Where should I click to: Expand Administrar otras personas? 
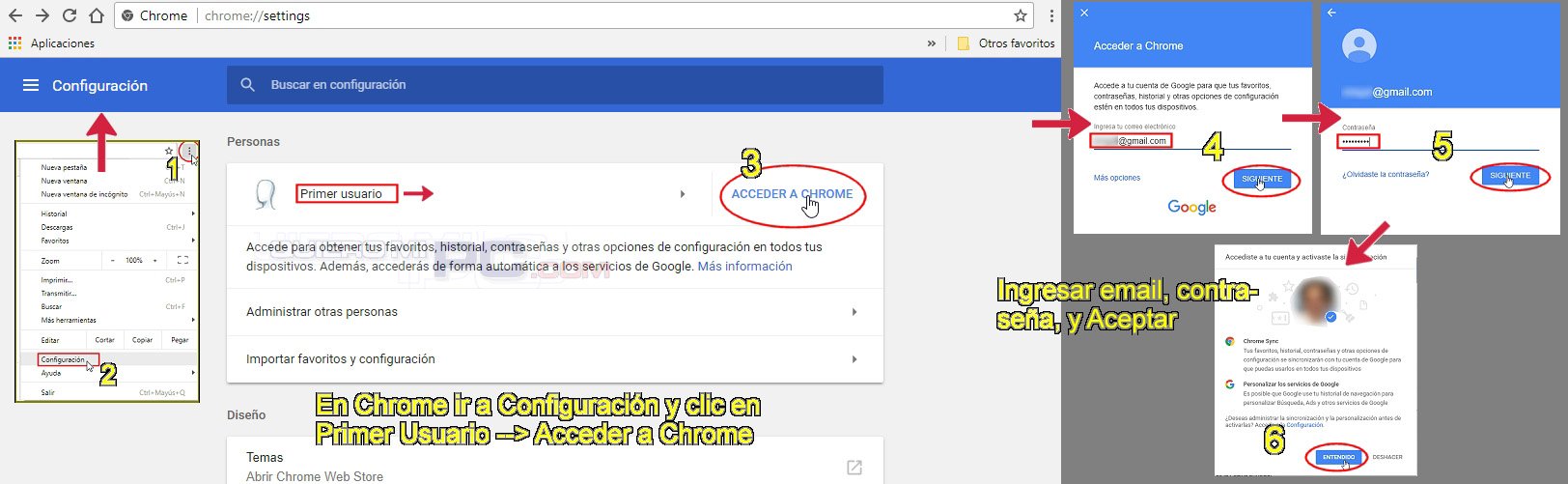pyautogui.click(x=555, y=312)
